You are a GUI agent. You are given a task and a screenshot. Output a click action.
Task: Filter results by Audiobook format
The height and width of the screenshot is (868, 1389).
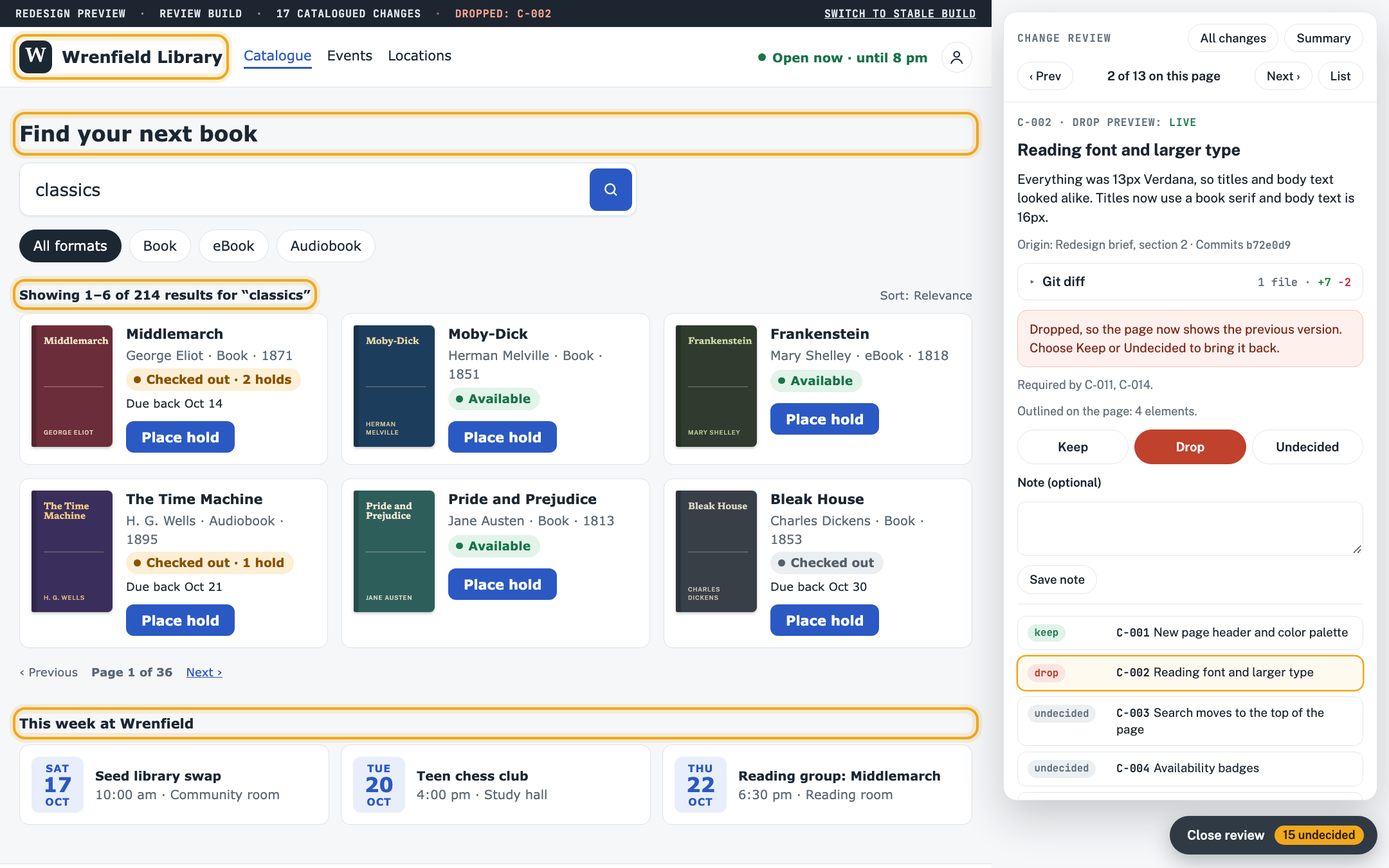coord(325,246)
